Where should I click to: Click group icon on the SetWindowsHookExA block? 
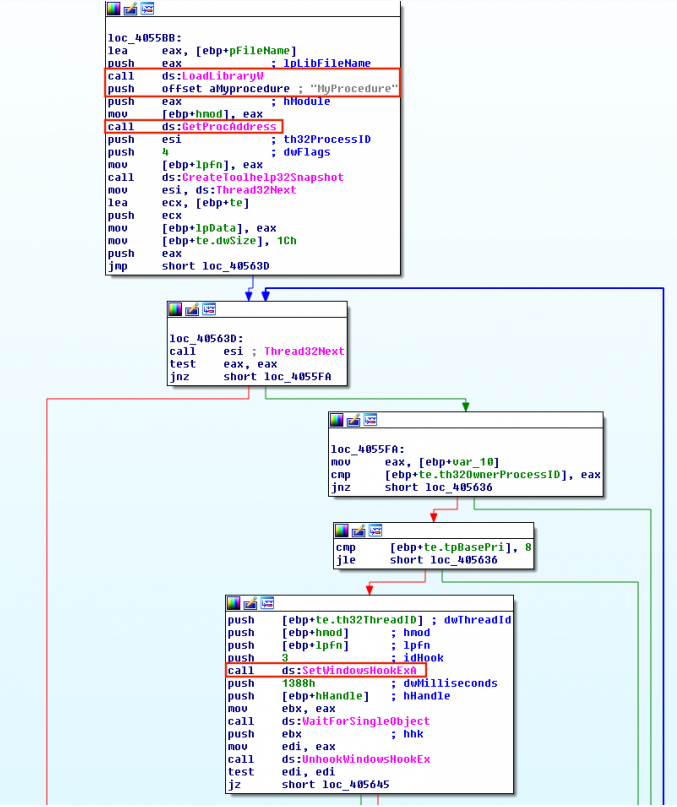267,603
